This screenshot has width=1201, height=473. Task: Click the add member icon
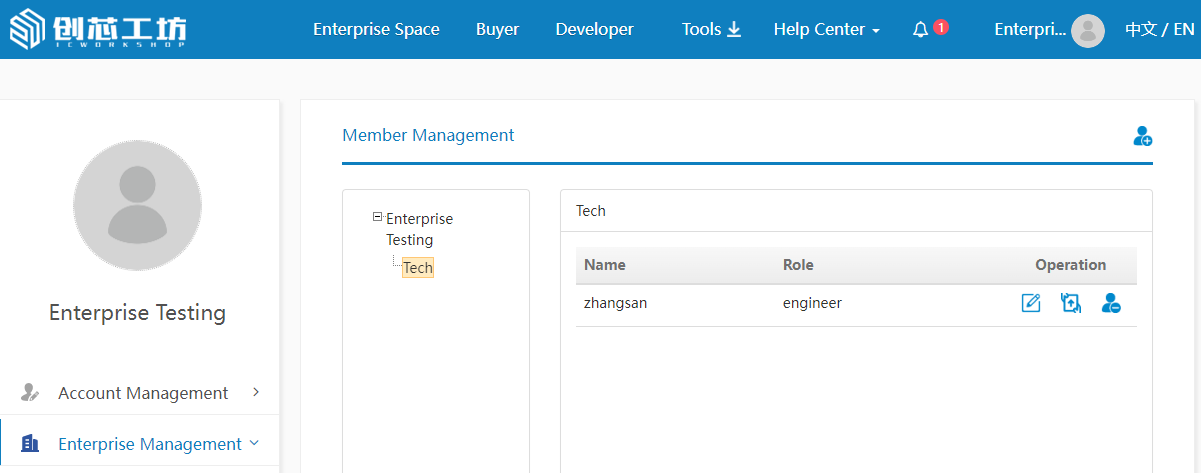(x=1142, y=136)
